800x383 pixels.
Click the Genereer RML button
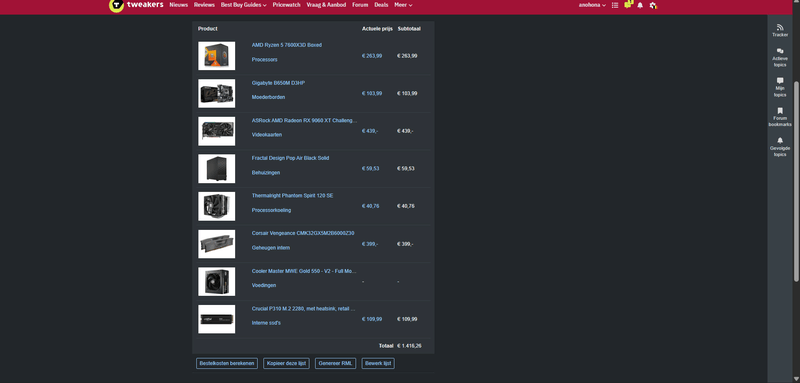[335, 364]
